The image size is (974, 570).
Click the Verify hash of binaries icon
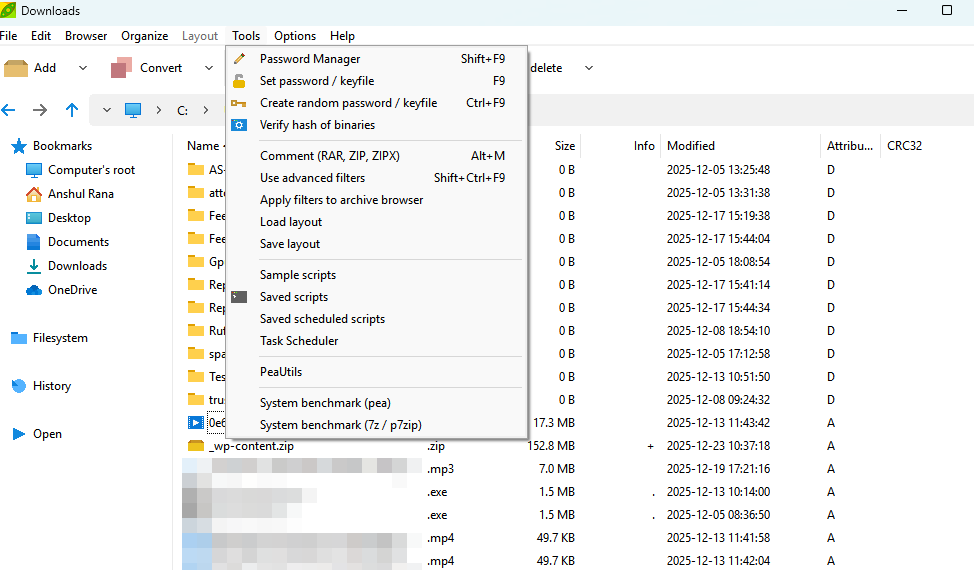tap(239, 125)
